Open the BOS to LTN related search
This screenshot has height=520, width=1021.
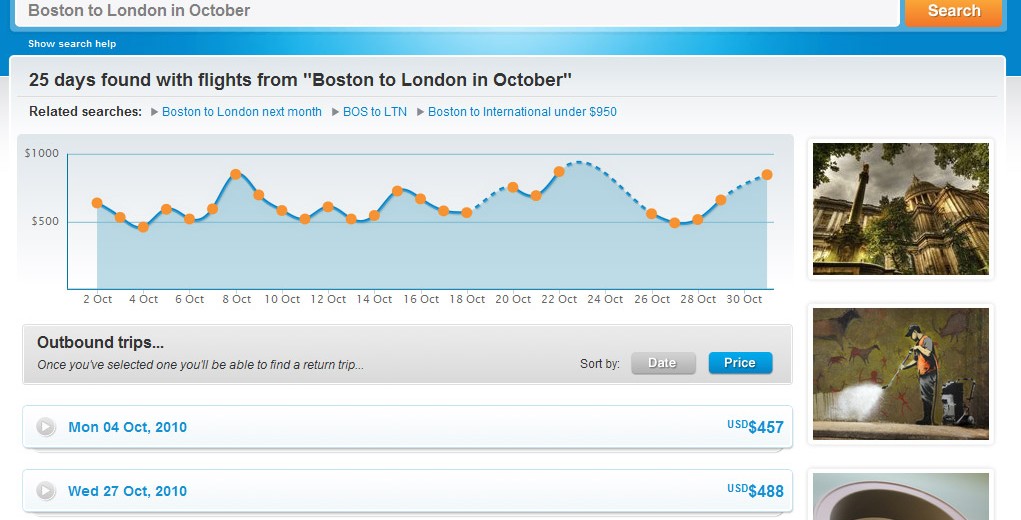tap(375, 112)
